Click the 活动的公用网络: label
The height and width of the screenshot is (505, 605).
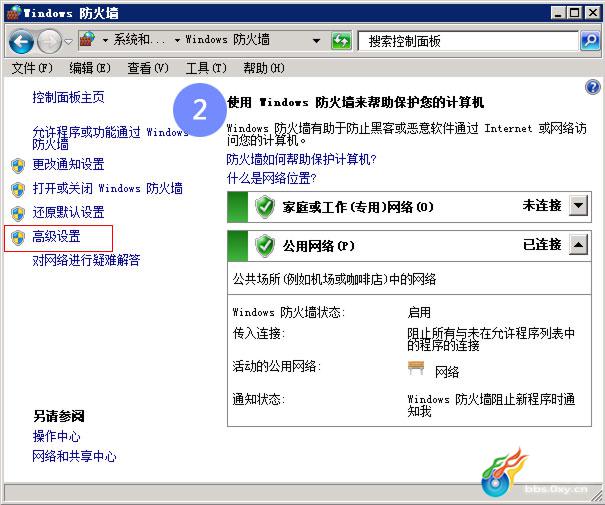(x=277, y=366)
